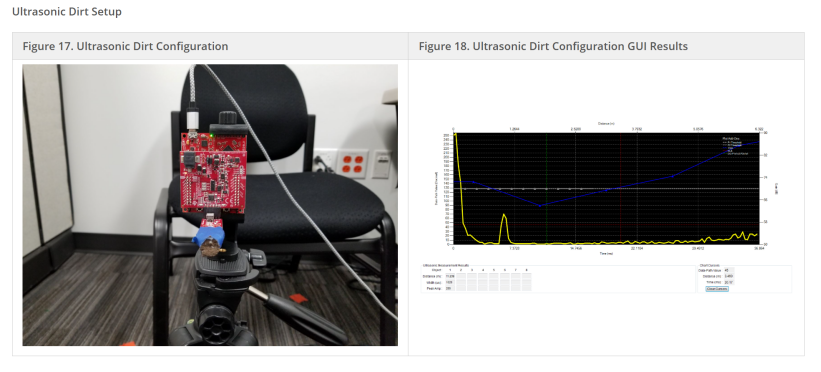Click object 1 Peak Amp result cell
This screenshot has width=821, height=372.
pyautogui.click(x=450, y=288)
